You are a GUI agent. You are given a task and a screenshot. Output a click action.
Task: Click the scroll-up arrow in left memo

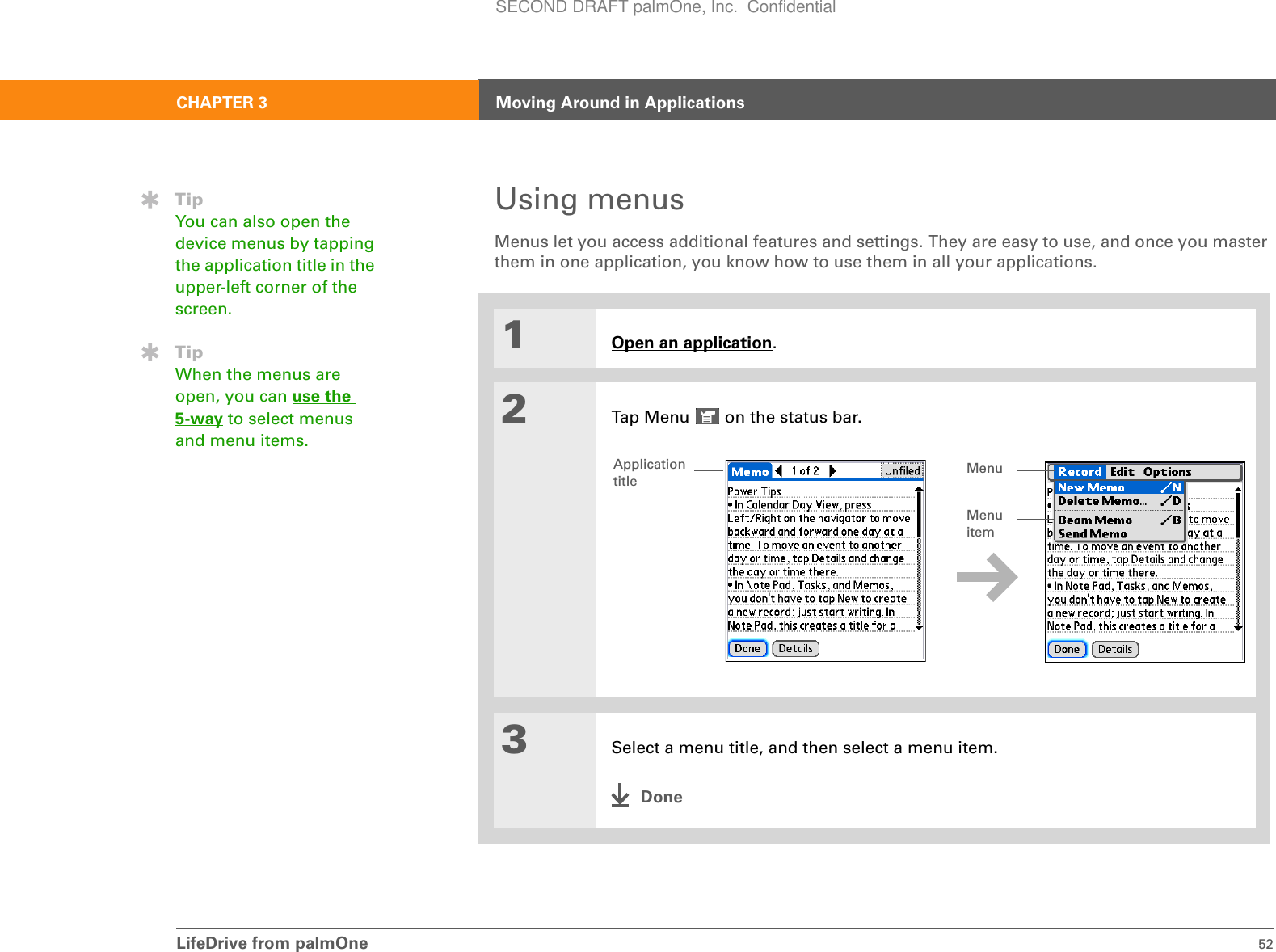[x=919, y=489]
